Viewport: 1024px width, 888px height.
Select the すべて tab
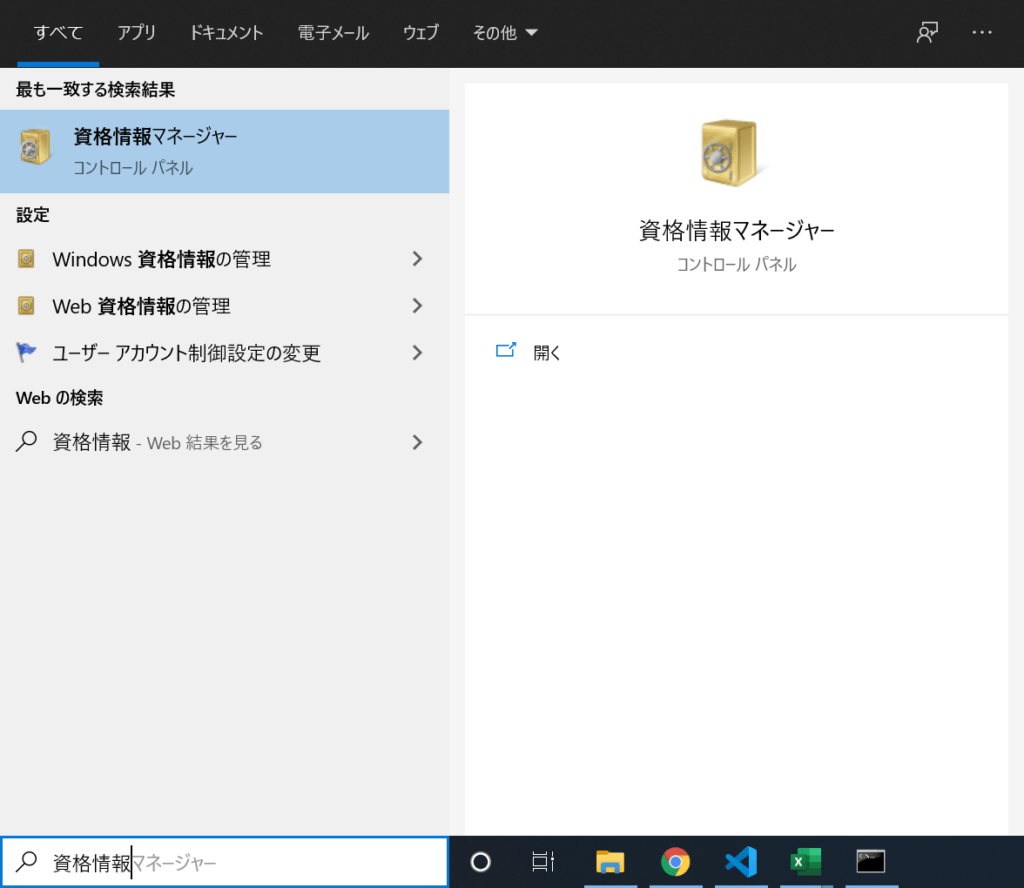[x=58, y=33]
